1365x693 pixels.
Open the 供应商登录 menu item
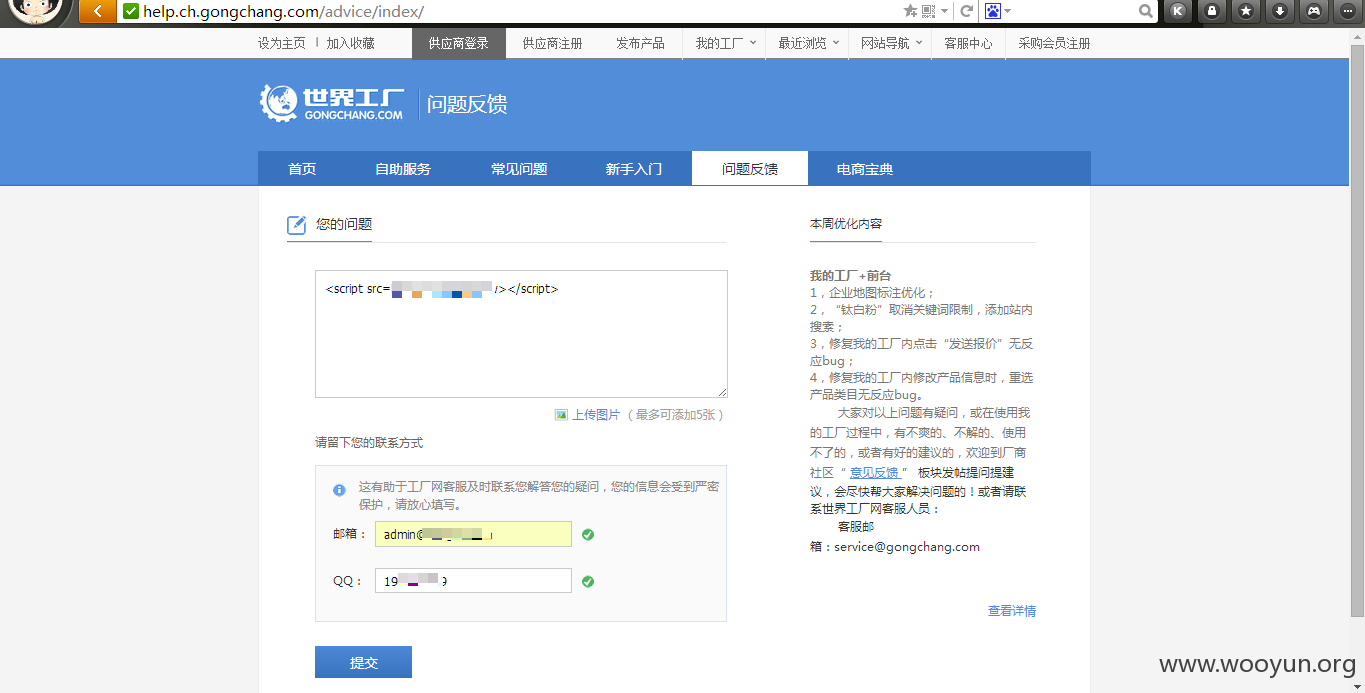(459, 43)
